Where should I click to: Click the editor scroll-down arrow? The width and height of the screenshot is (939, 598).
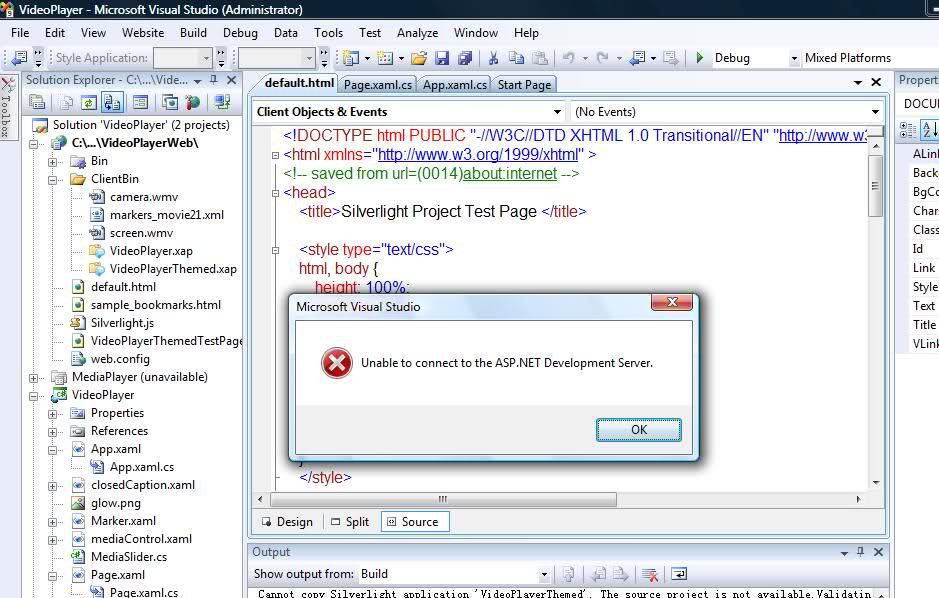click(x=876, y=482)
